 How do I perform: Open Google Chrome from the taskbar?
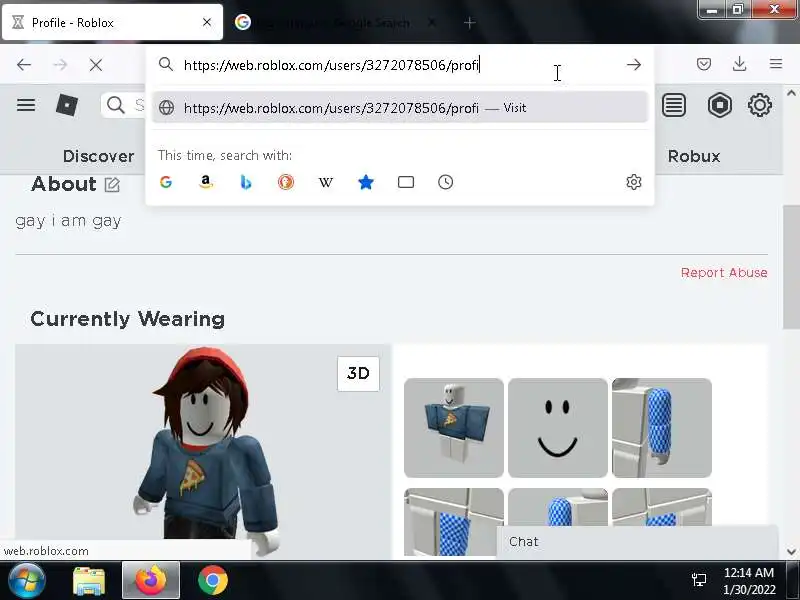point(213,580)
